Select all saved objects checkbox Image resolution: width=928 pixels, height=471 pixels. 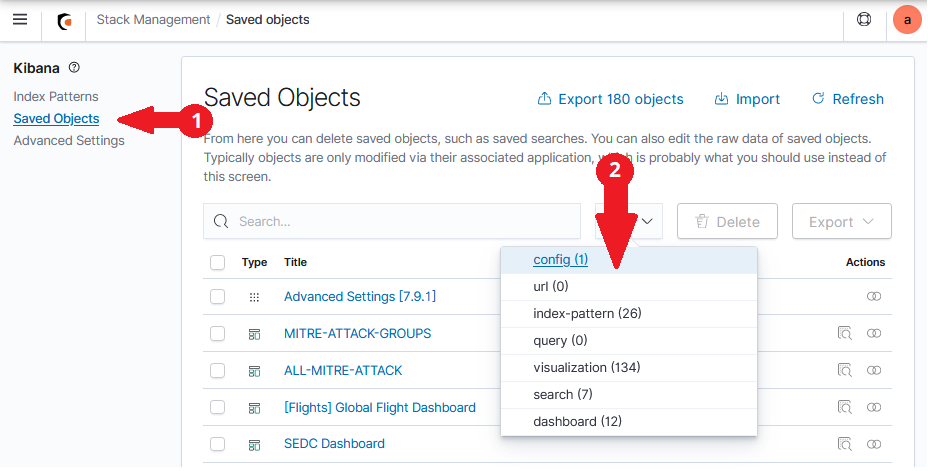point(218,262)
